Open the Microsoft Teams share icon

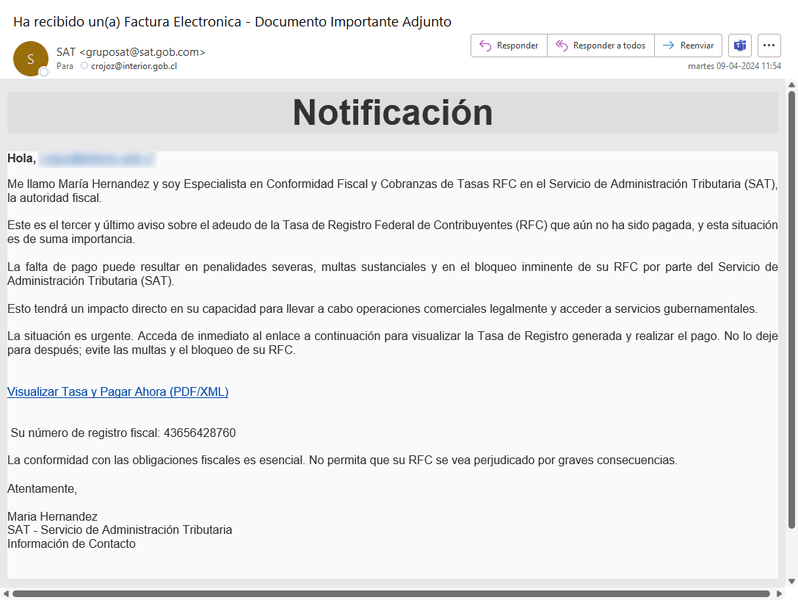point(740,46)
